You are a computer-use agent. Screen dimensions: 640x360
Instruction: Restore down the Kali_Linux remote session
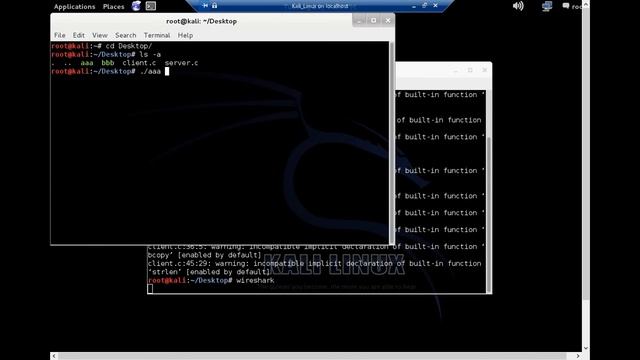[x=424, y=6]
